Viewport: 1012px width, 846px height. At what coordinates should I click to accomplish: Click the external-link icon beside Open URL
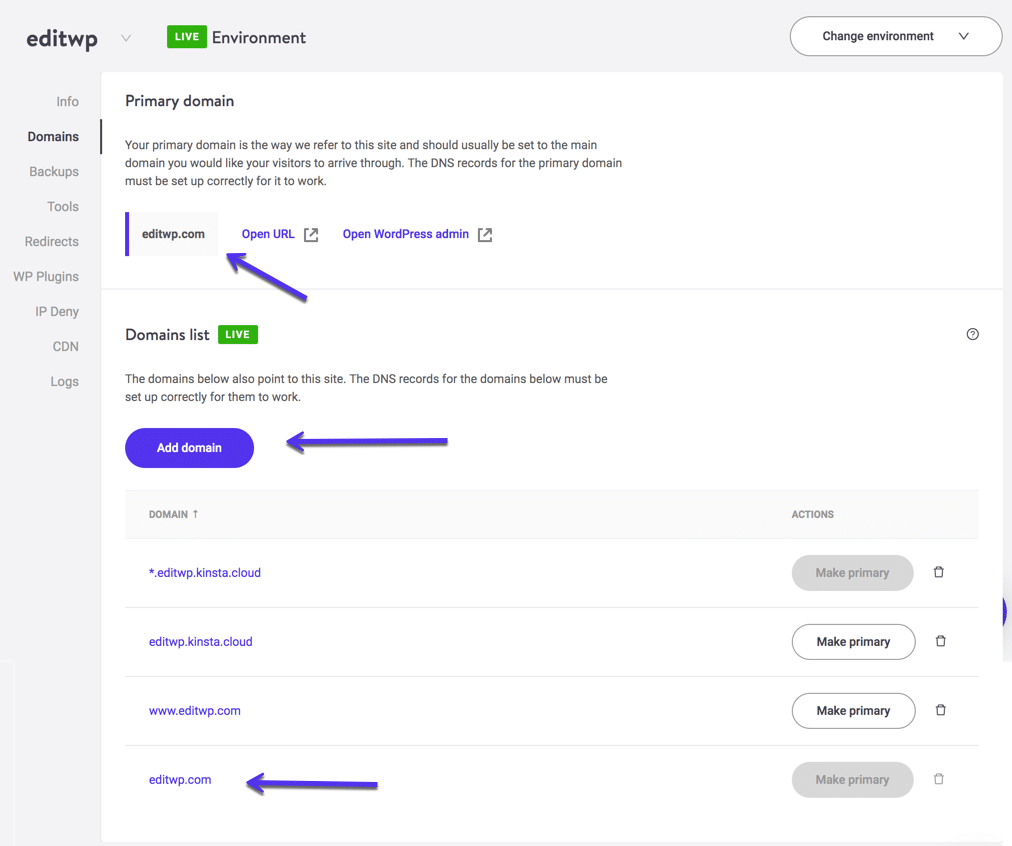310,234
